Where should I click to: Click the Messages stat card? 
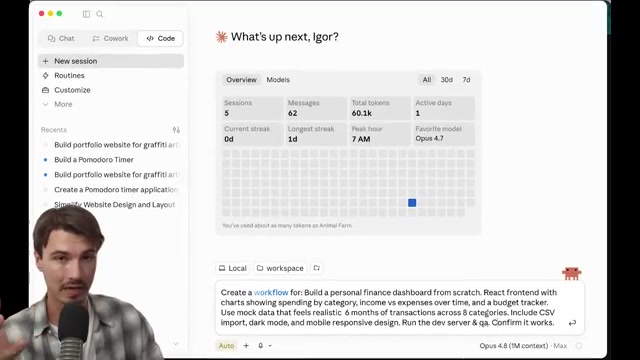[316, 108]
